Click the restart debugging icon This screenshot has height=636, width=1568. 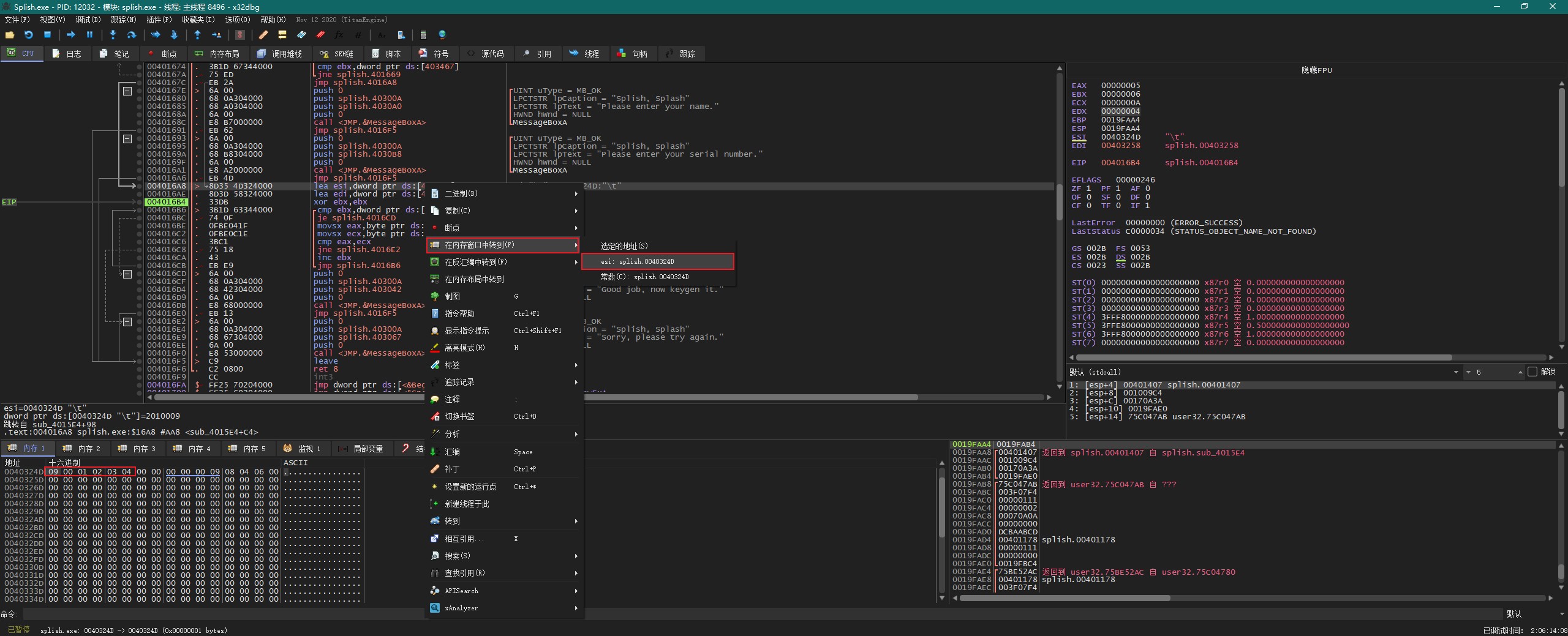[28, 35]
